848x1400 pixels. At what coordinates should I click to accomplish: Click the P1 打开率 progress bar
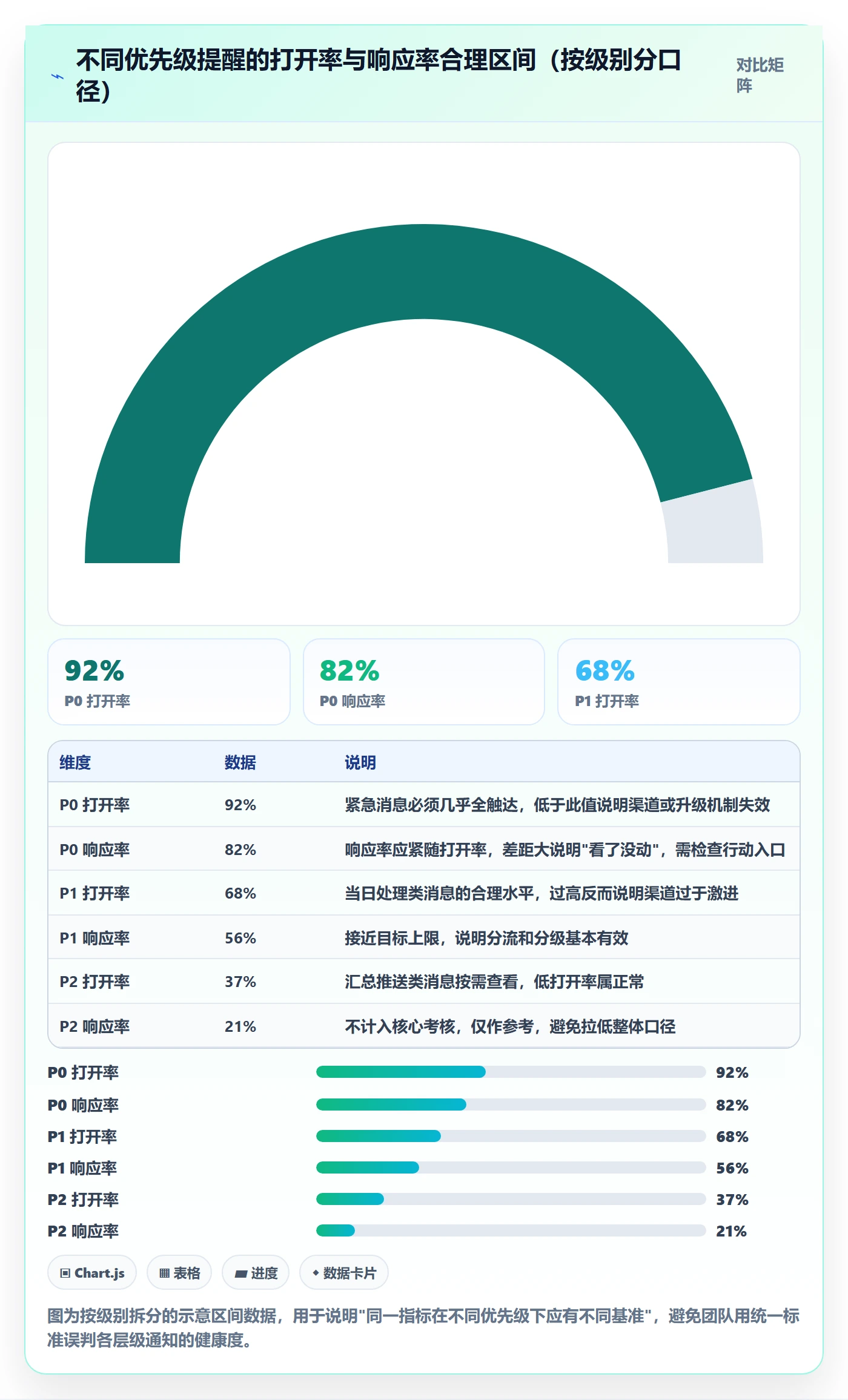click(511, 1136)
